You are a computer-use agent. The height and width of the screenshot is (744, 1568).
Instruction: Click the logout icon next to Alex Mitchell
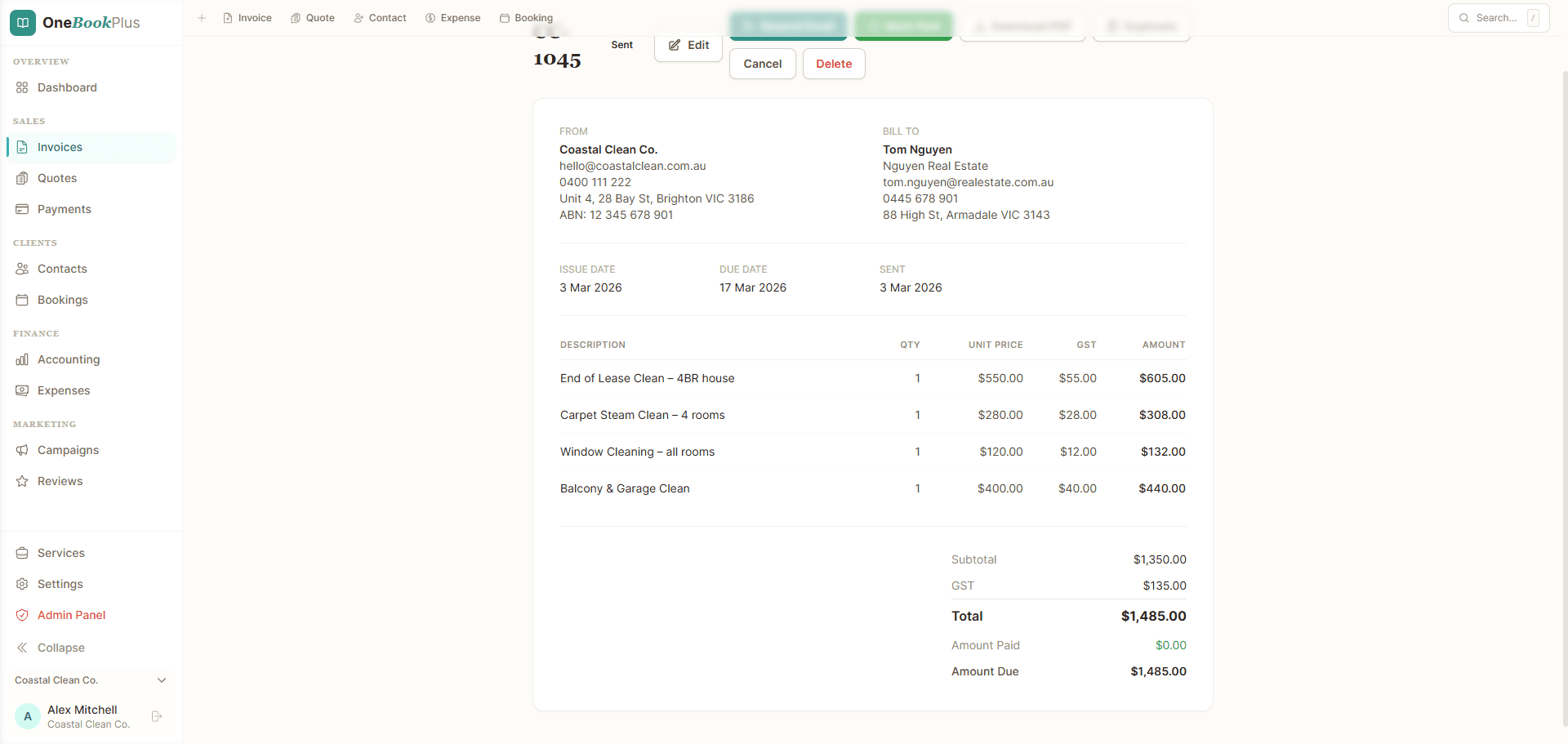155,716
